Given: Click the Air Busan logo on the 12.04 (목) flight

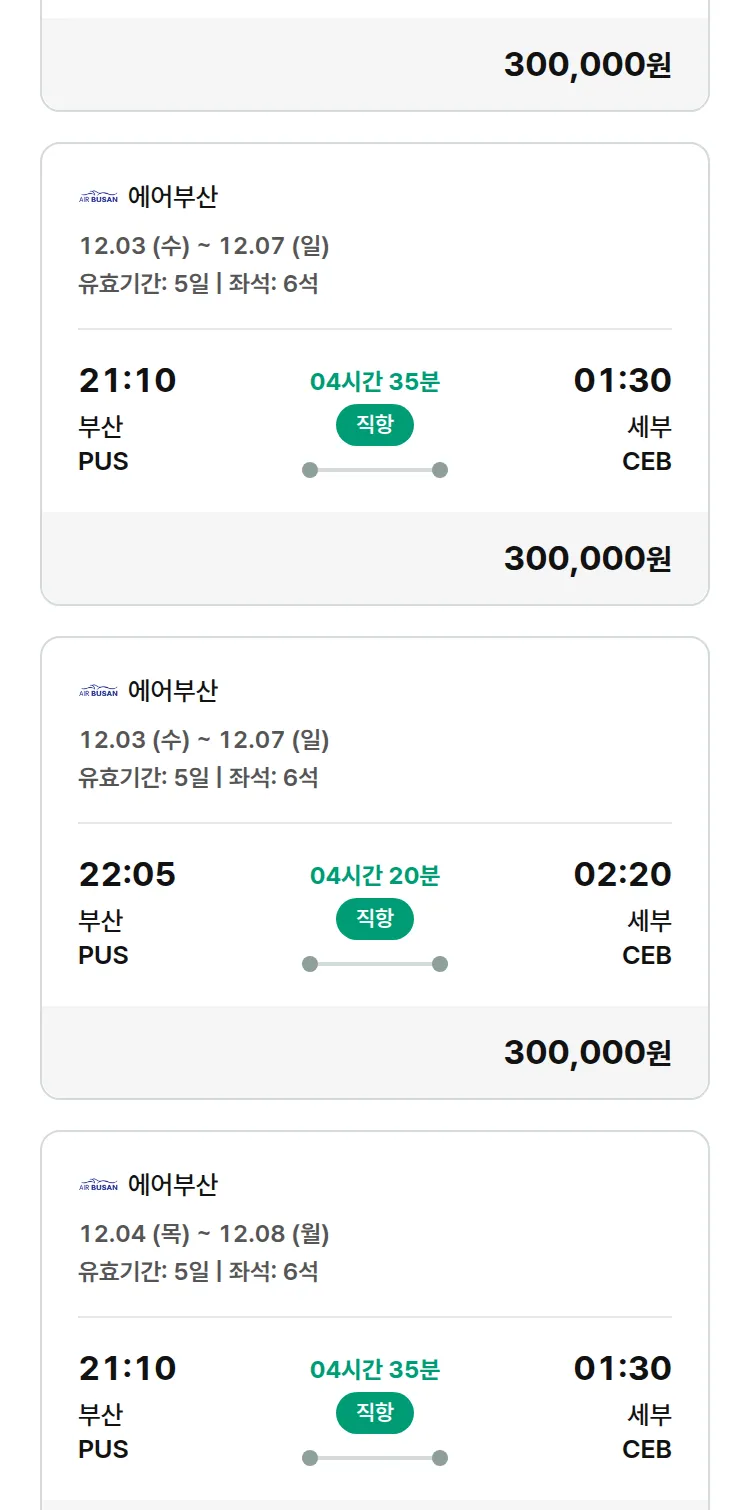Looking at the screenshot, I should (x=98, y=1185).
